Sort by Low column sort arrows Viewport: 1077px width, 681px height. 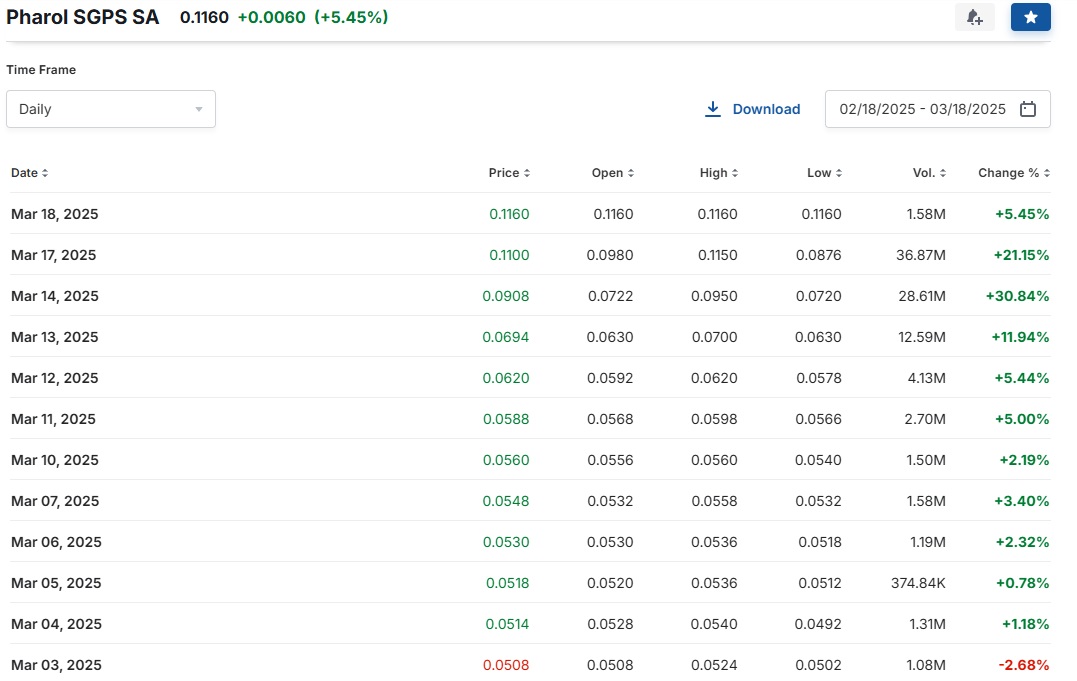(839, 173)
